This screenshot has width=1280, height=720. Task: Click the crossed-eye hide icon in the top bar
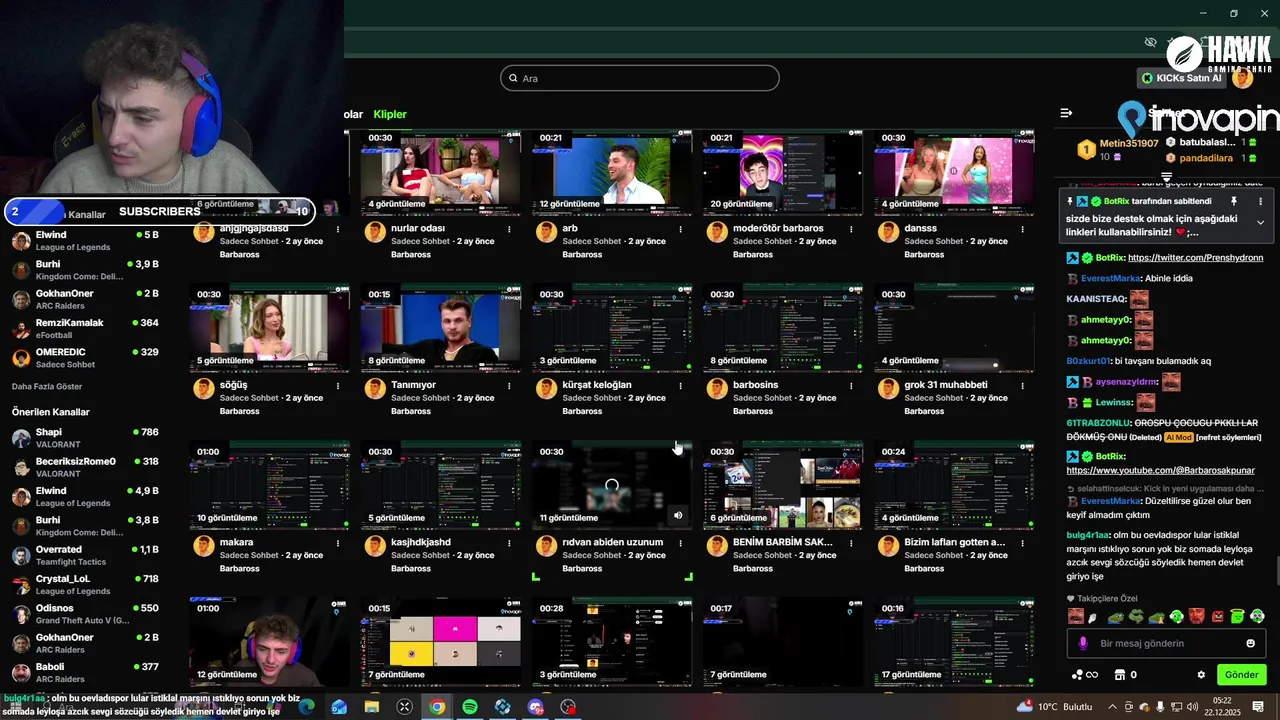[1150, 42]
